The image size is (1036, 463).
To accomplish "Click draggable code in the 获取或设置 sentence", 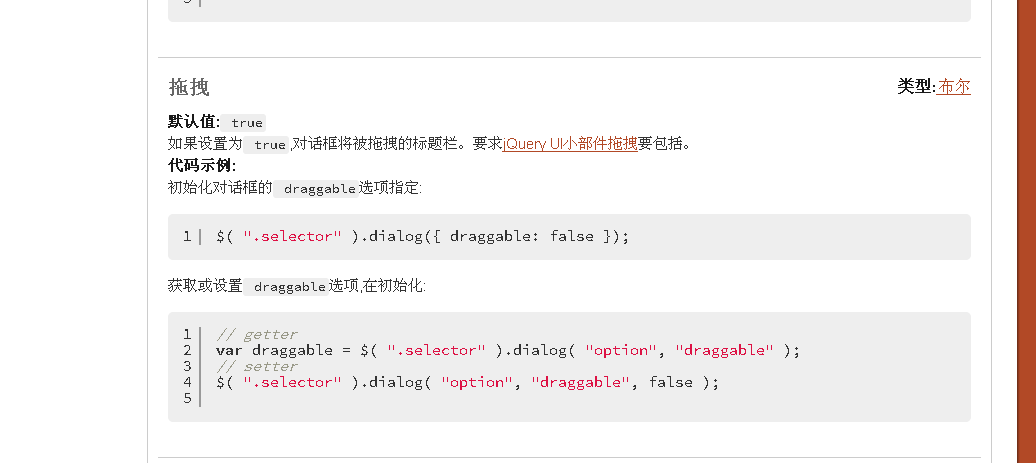I will click(x=289, y=287).
